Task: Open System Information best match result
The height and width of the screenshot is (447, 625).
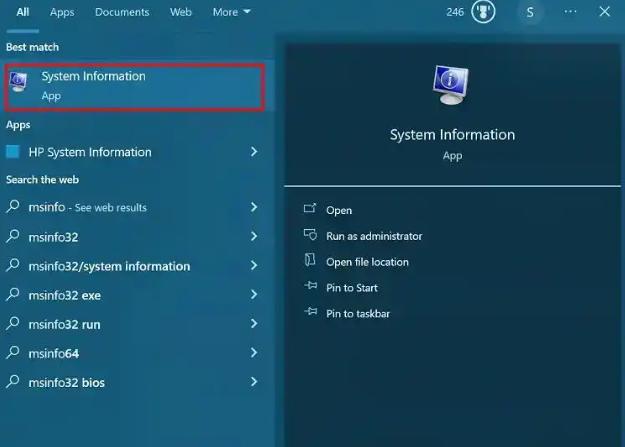Action: pos(134,87)
